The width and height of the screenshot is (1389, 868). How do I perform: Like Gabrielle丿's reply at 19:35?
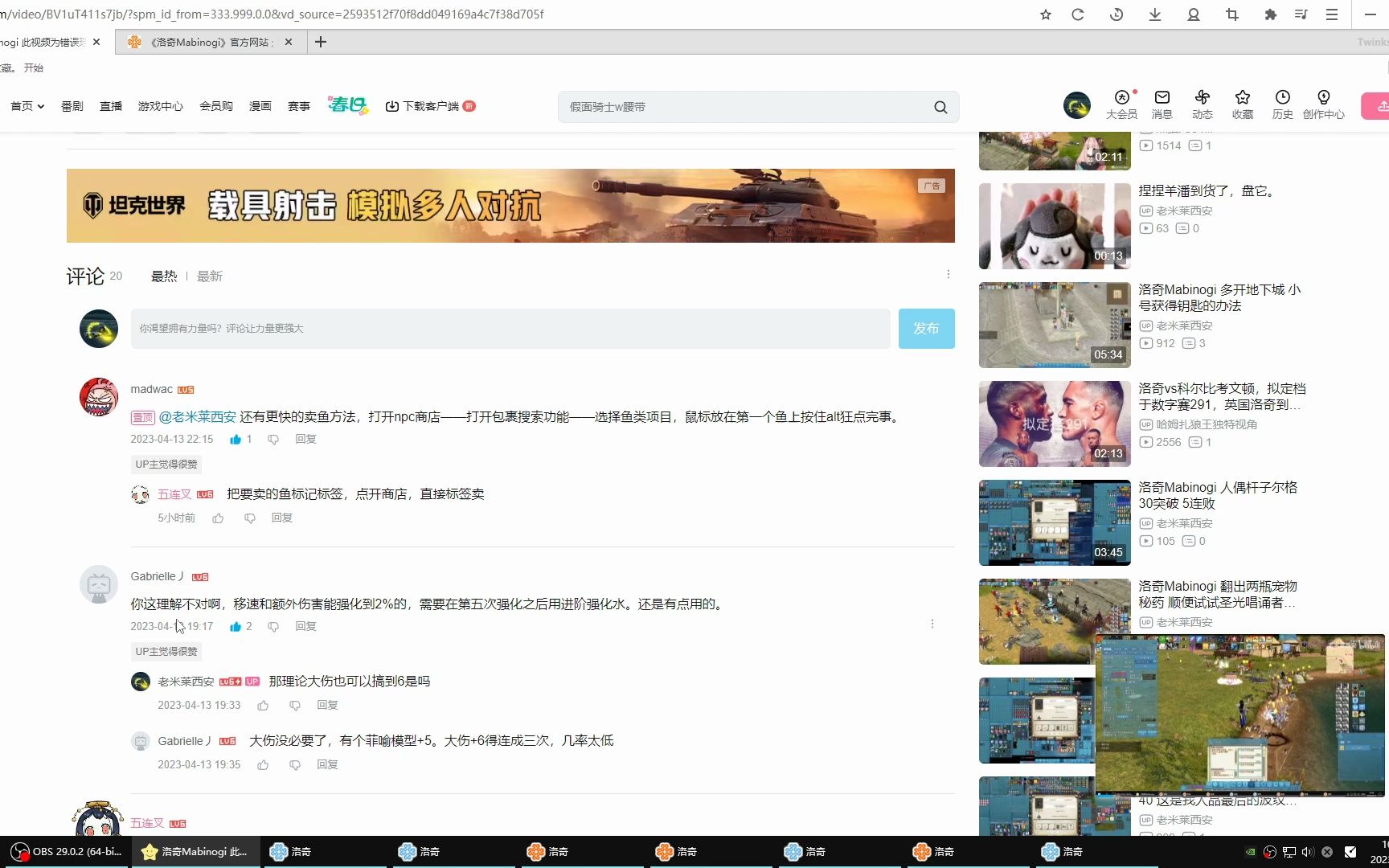point(263,765)
